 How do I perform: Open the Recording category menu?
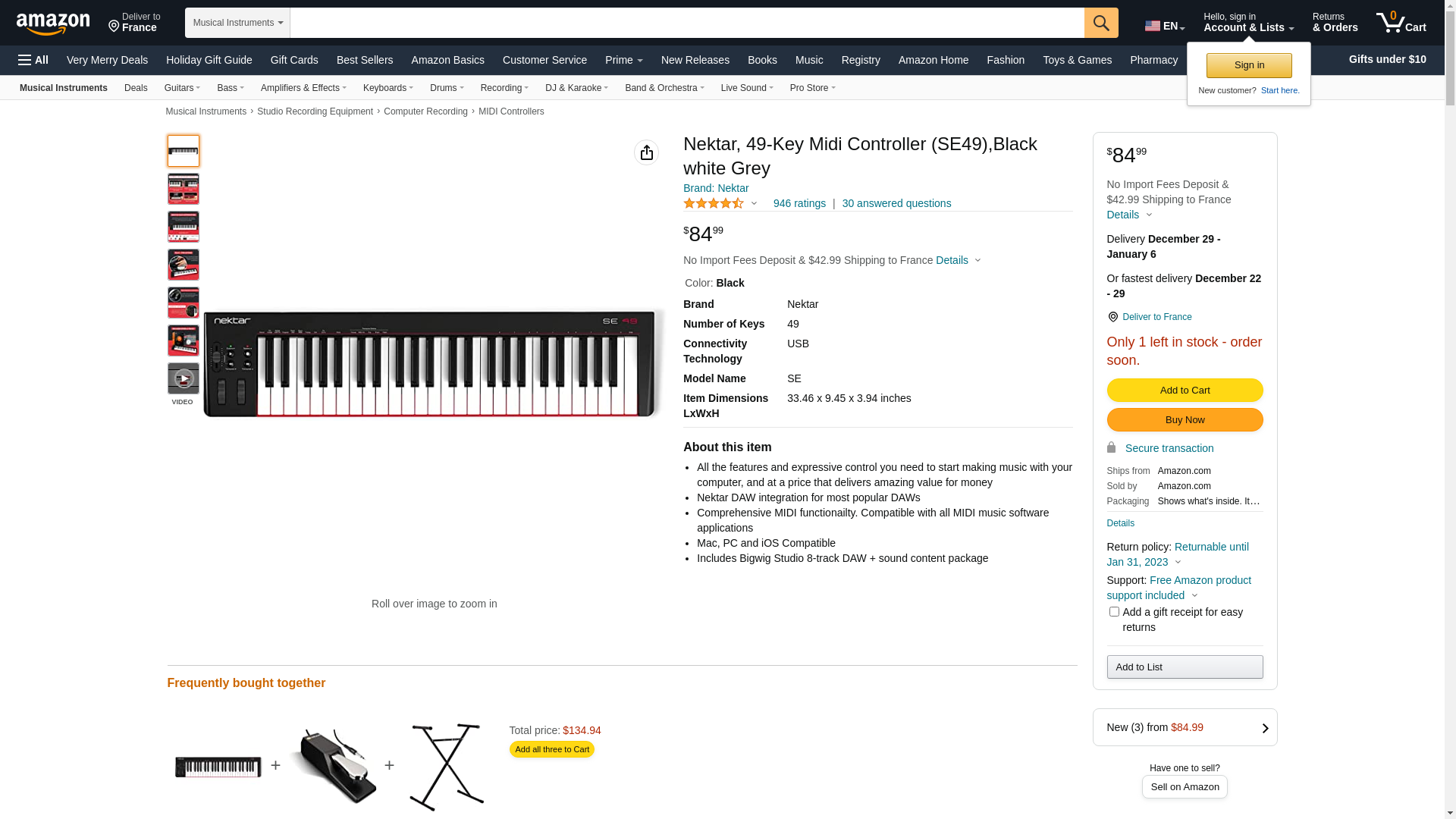(504, 88)
